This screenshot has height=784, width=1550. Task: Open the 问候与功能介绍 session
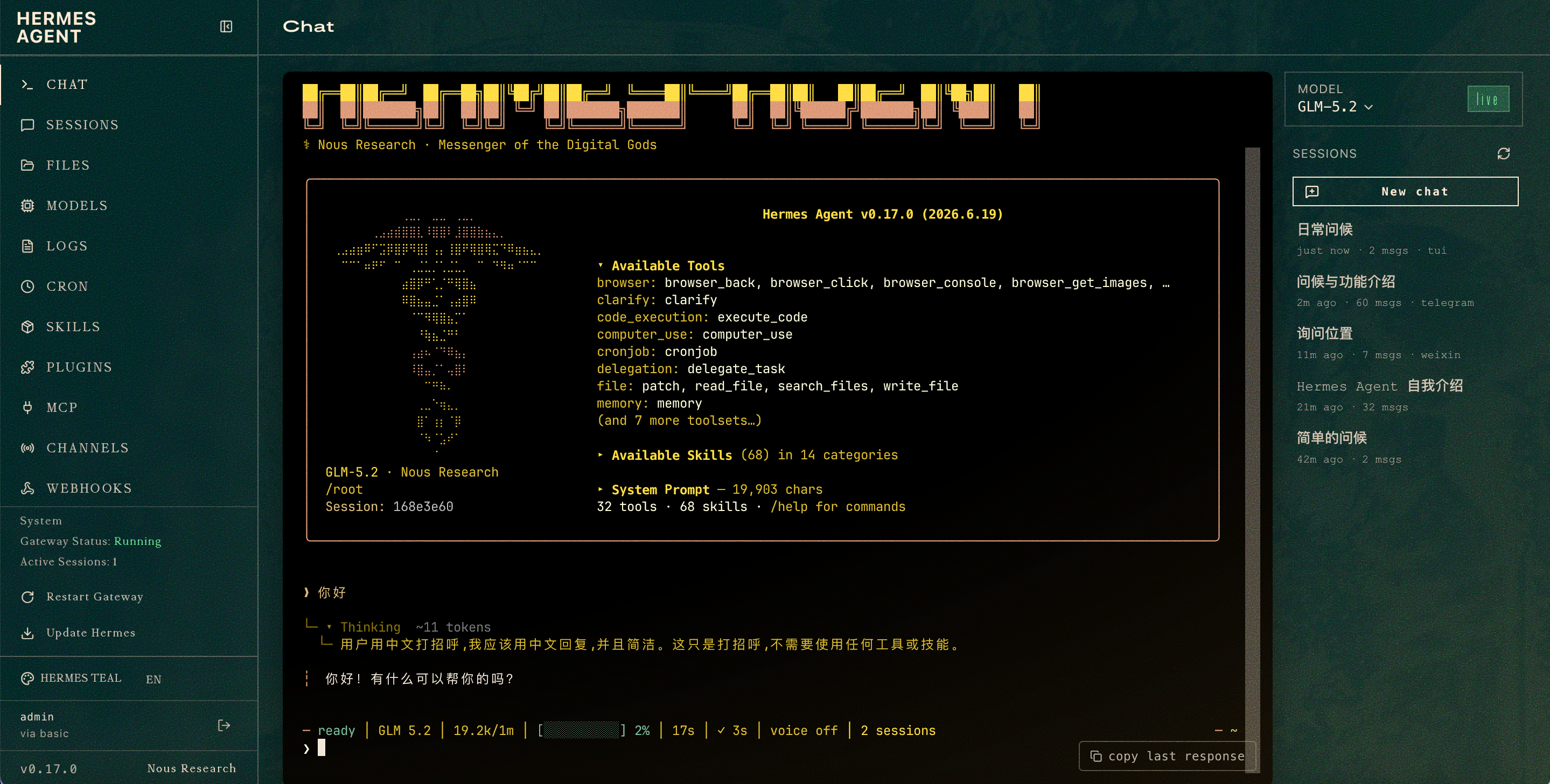pos(1405,291)
